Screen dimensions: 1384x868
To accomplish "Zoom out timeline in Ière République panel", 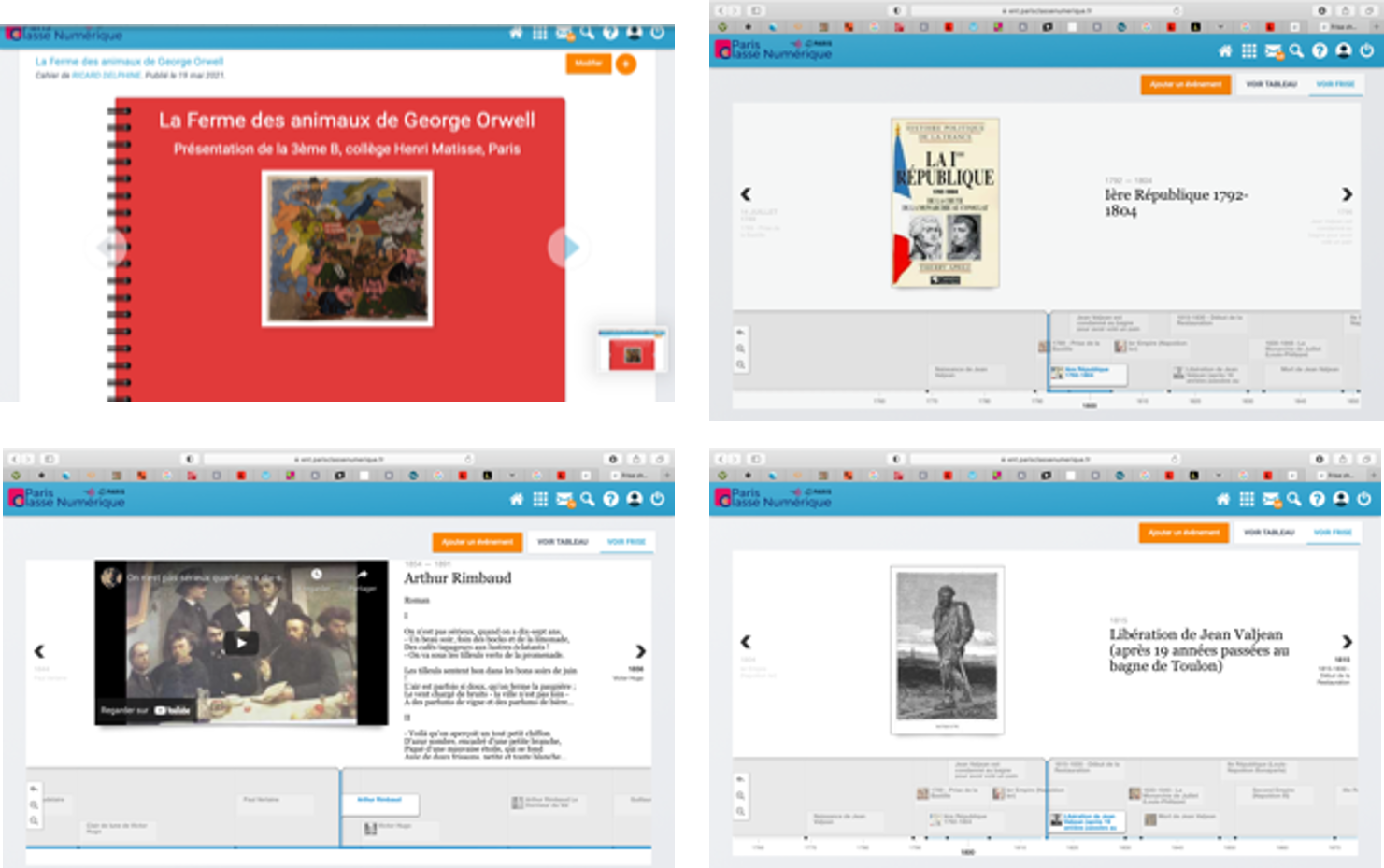I will [x=741, y=364].
